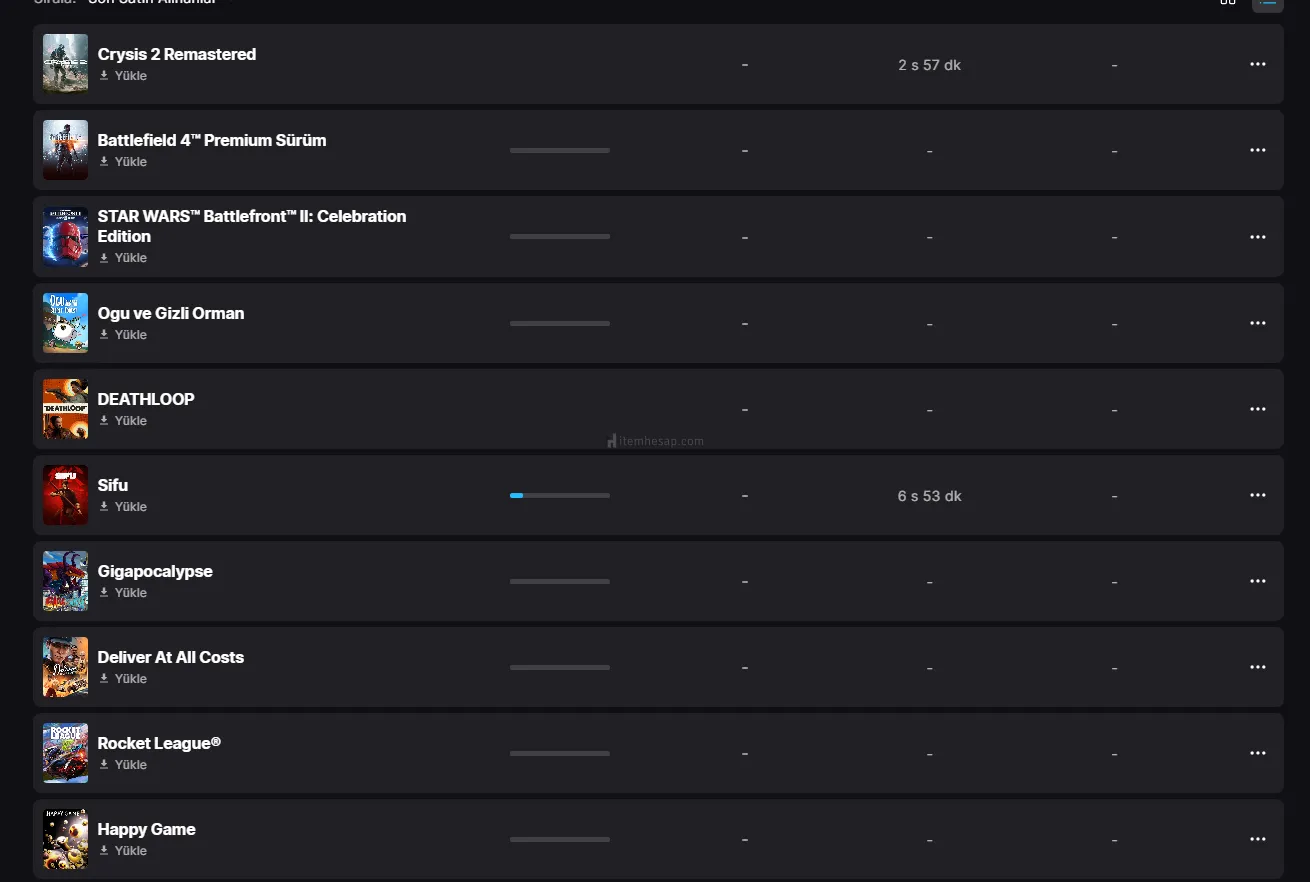
Task: Click the ellipsis icon on the DEATHLOOP row
Action: click(1258, 409)
